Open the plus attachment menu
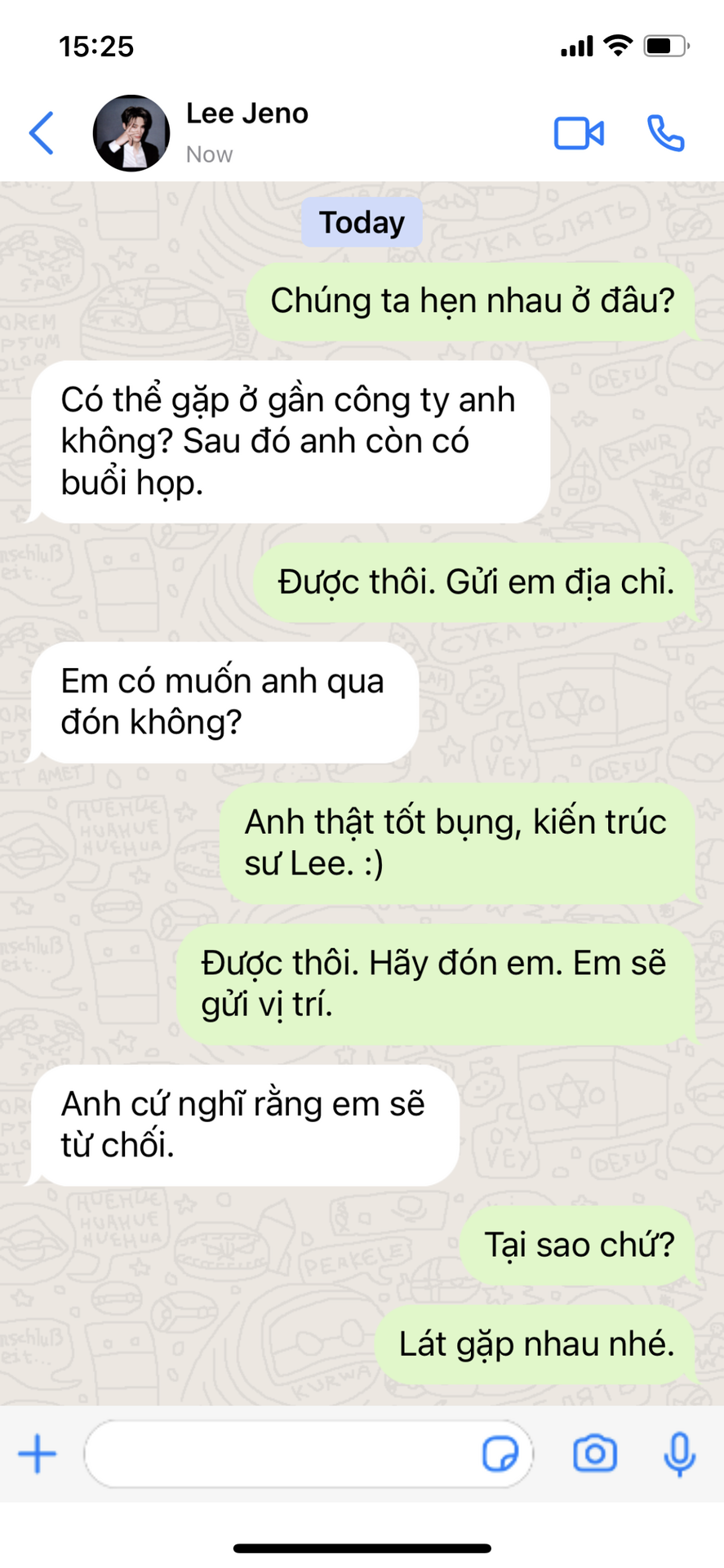The width and height of the screenshot is (724, 1568). (38, 1454)
